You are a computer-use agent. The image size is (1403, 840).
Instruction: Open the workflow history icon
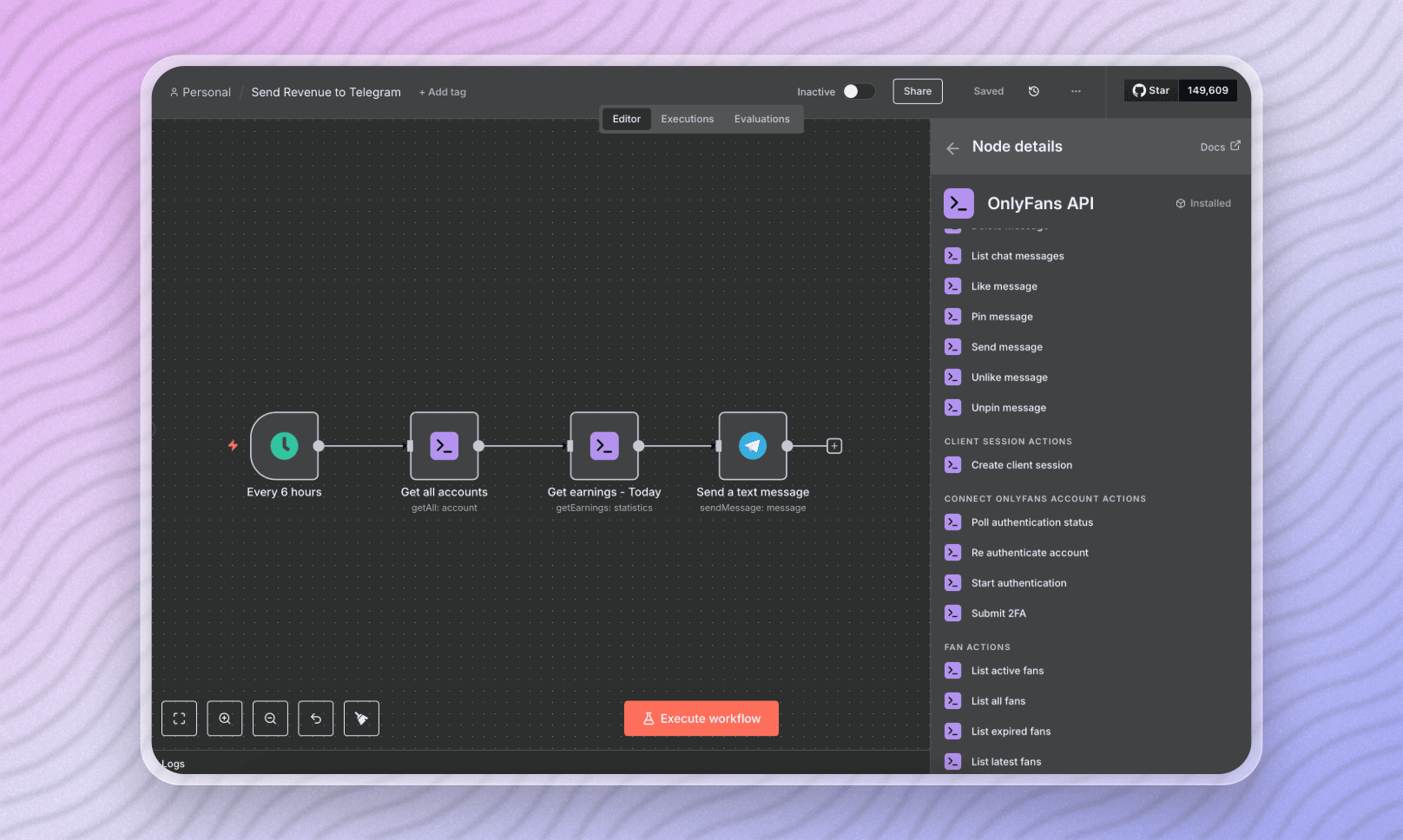click(x=1034, y=91)
